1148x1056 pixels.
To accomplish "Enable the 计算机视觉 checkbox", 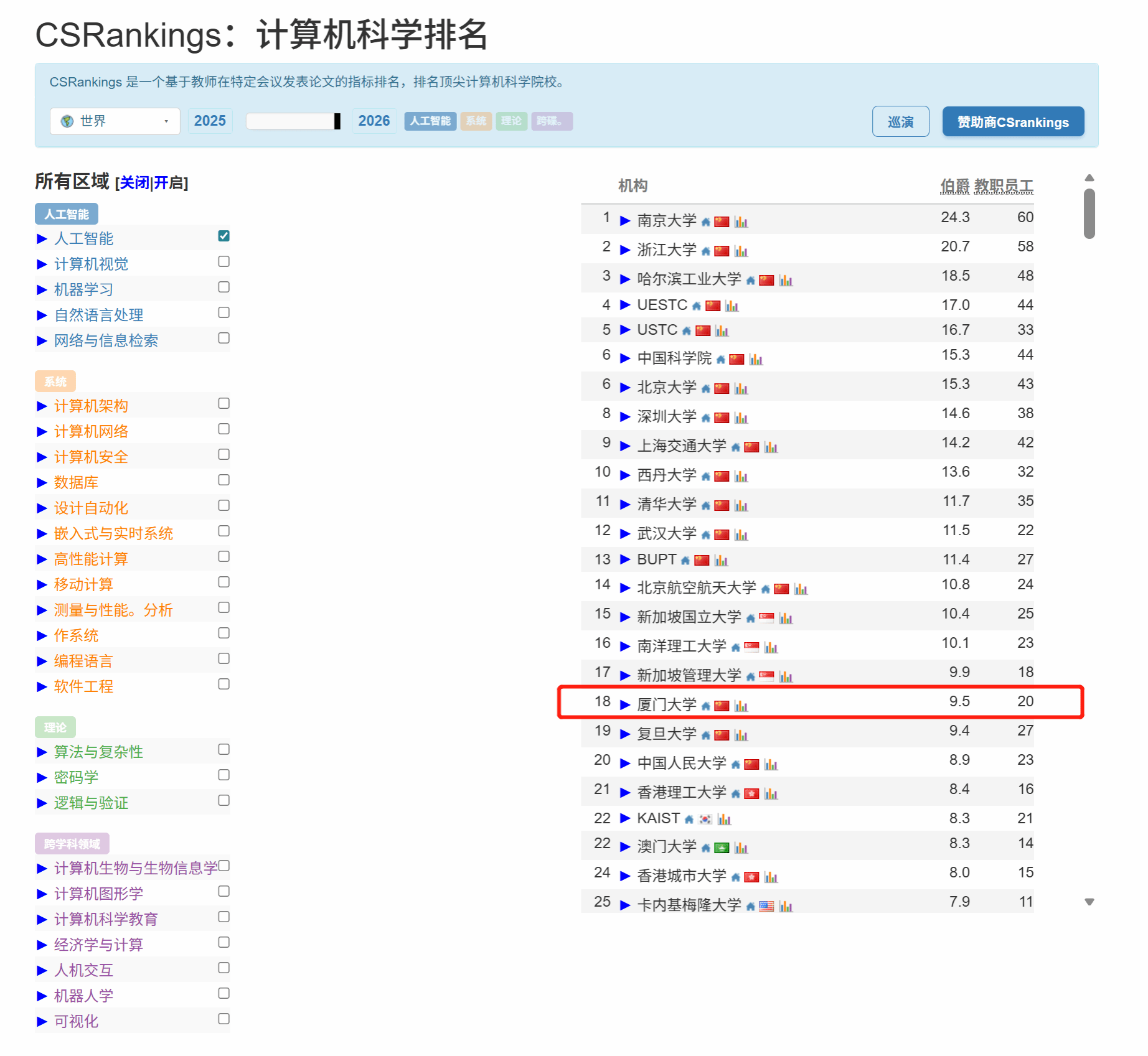I will point(223,261).
